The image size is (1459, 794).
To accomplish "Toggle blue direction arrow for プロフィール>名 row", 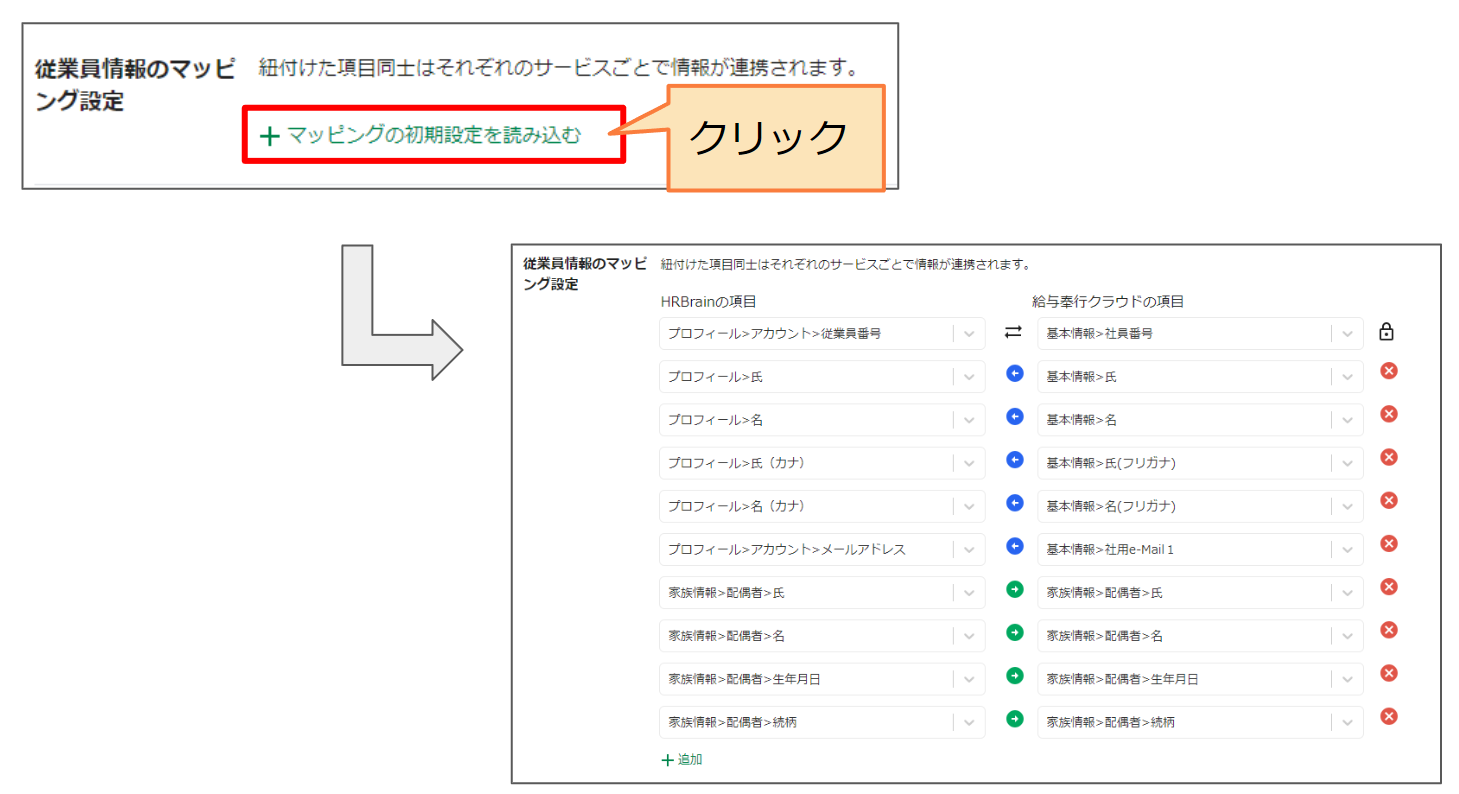I will coord(1015,417).
